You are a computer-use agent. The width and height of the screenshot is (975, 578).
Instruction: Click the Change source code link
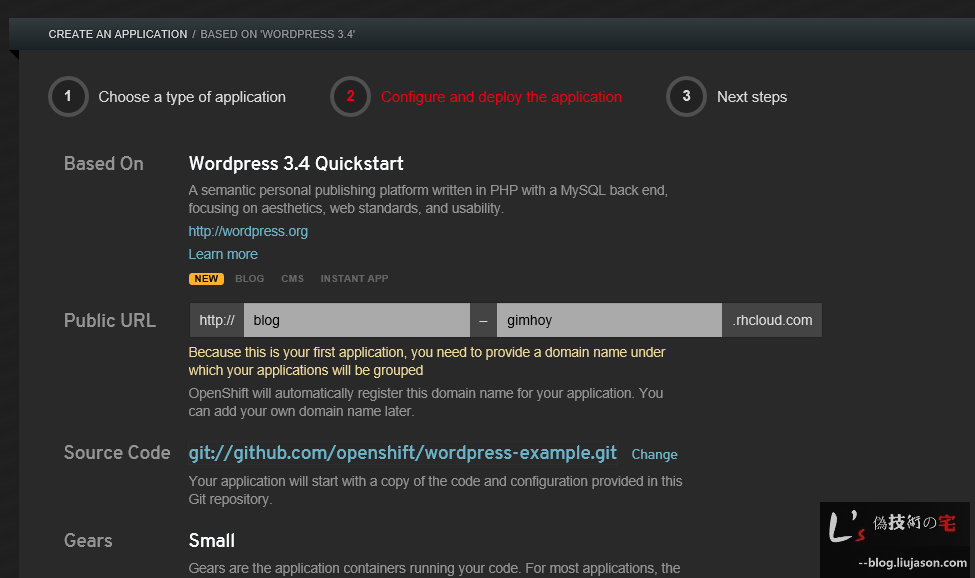pos(654,454)
